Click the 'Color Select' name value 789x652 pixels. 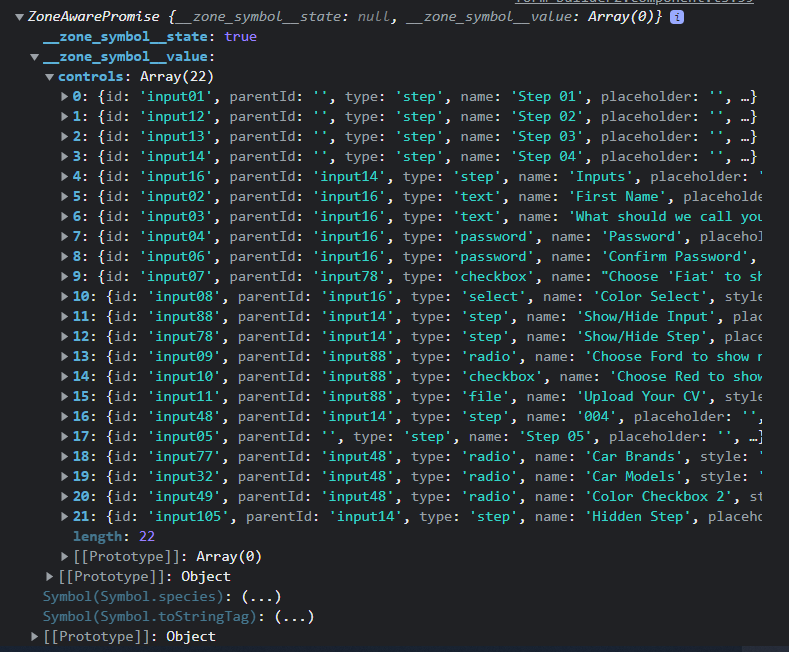[650, 297]
